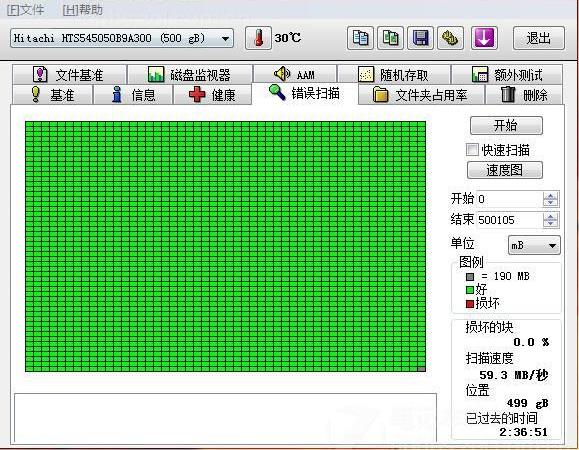Screen dimensions: 579x450
Task: Enable the 快速扫描 quick scan checkbox
Action: point(472,150)
